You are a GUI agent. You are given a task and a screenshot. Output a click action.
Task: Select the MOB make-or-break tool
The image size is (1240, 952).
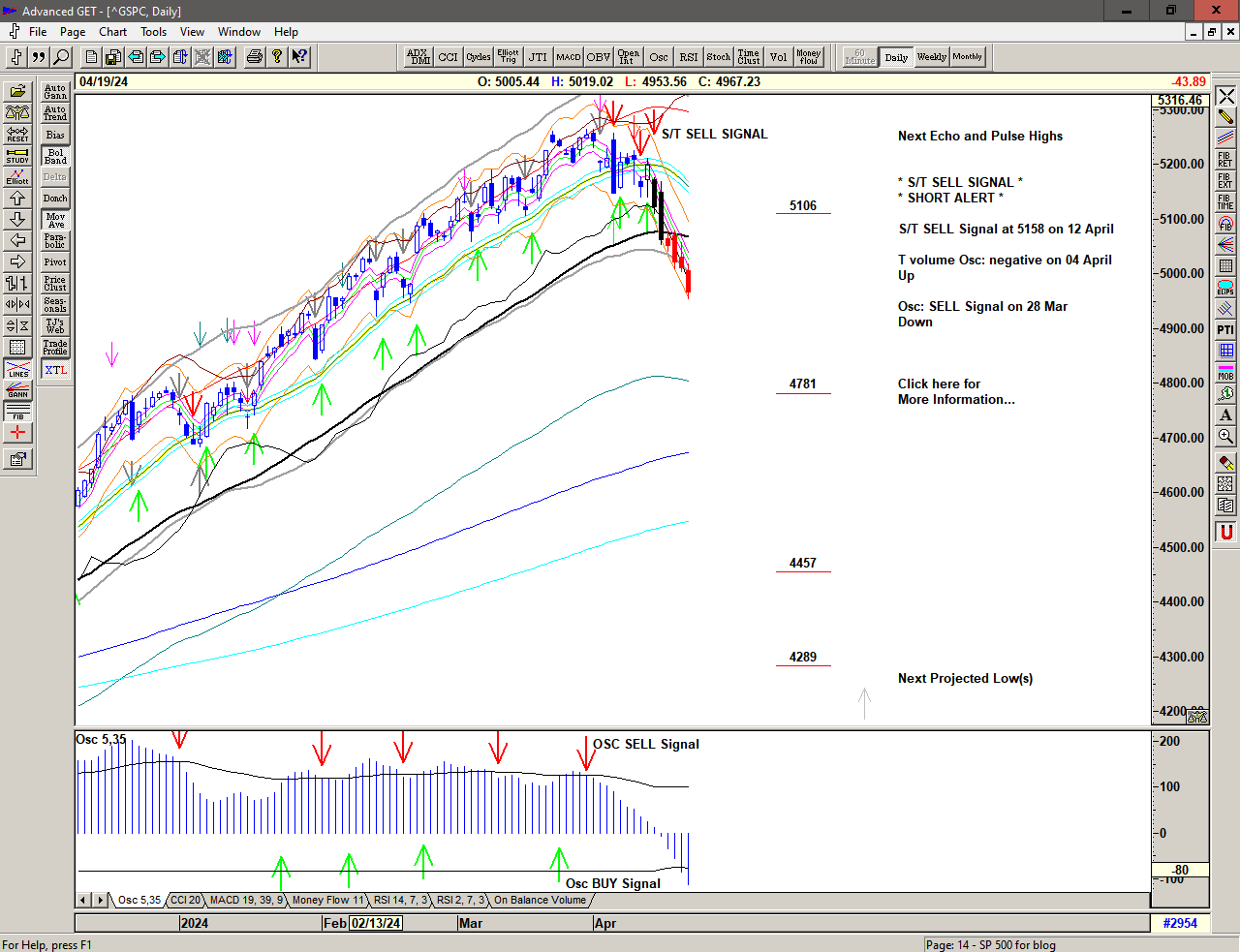1225,373
